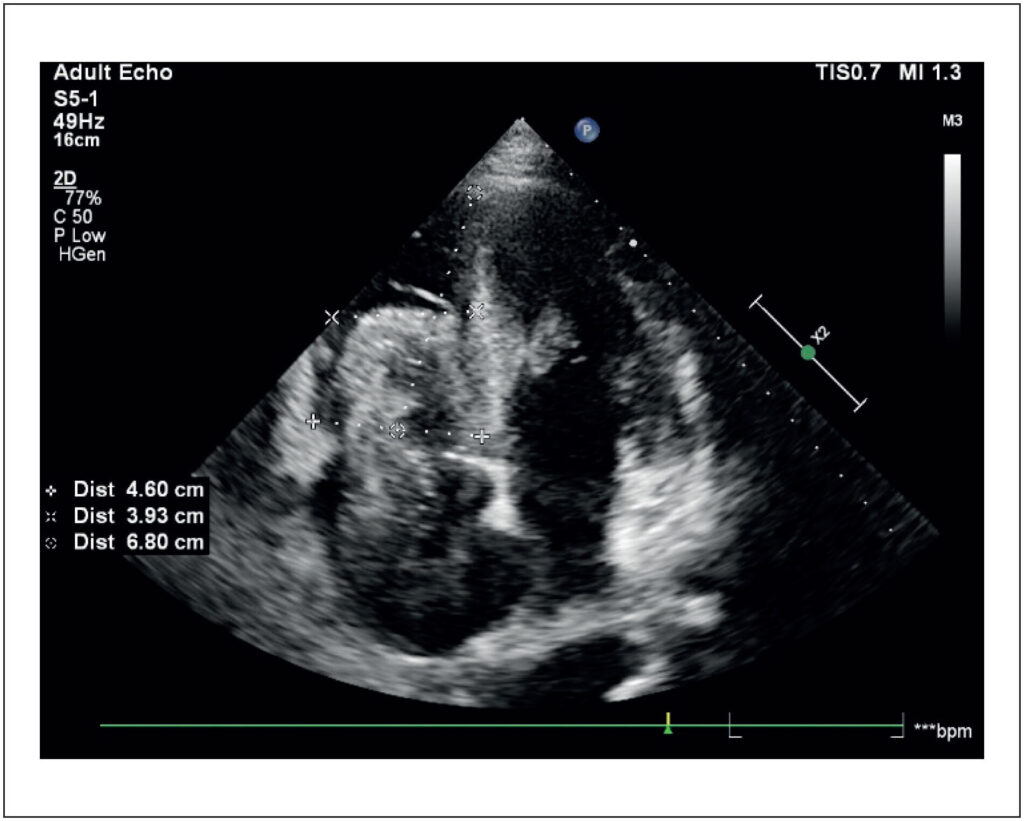Click the Dist 4.60 cm measurement
Viewport: 1024px width, 821px height.
click(137, 490)
